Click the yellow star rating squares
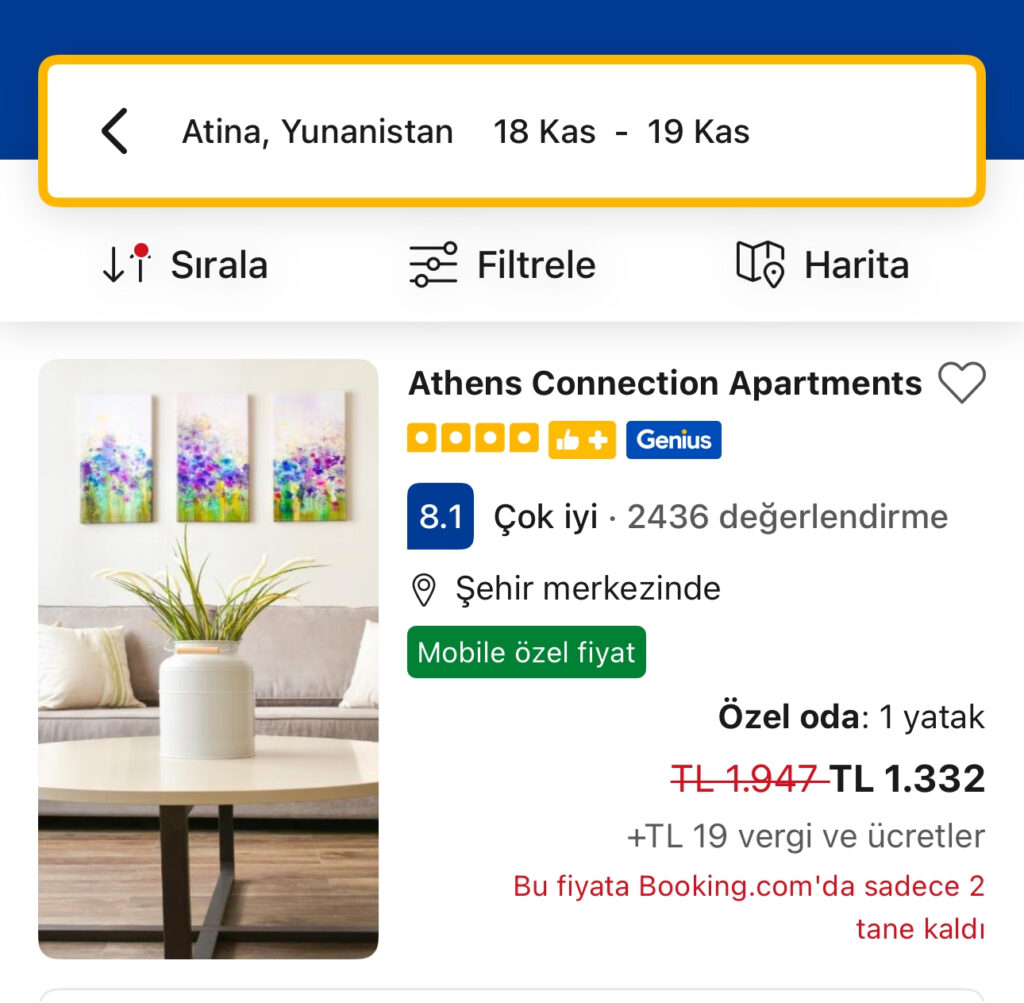1024x1003 pixels. point(473,438)
